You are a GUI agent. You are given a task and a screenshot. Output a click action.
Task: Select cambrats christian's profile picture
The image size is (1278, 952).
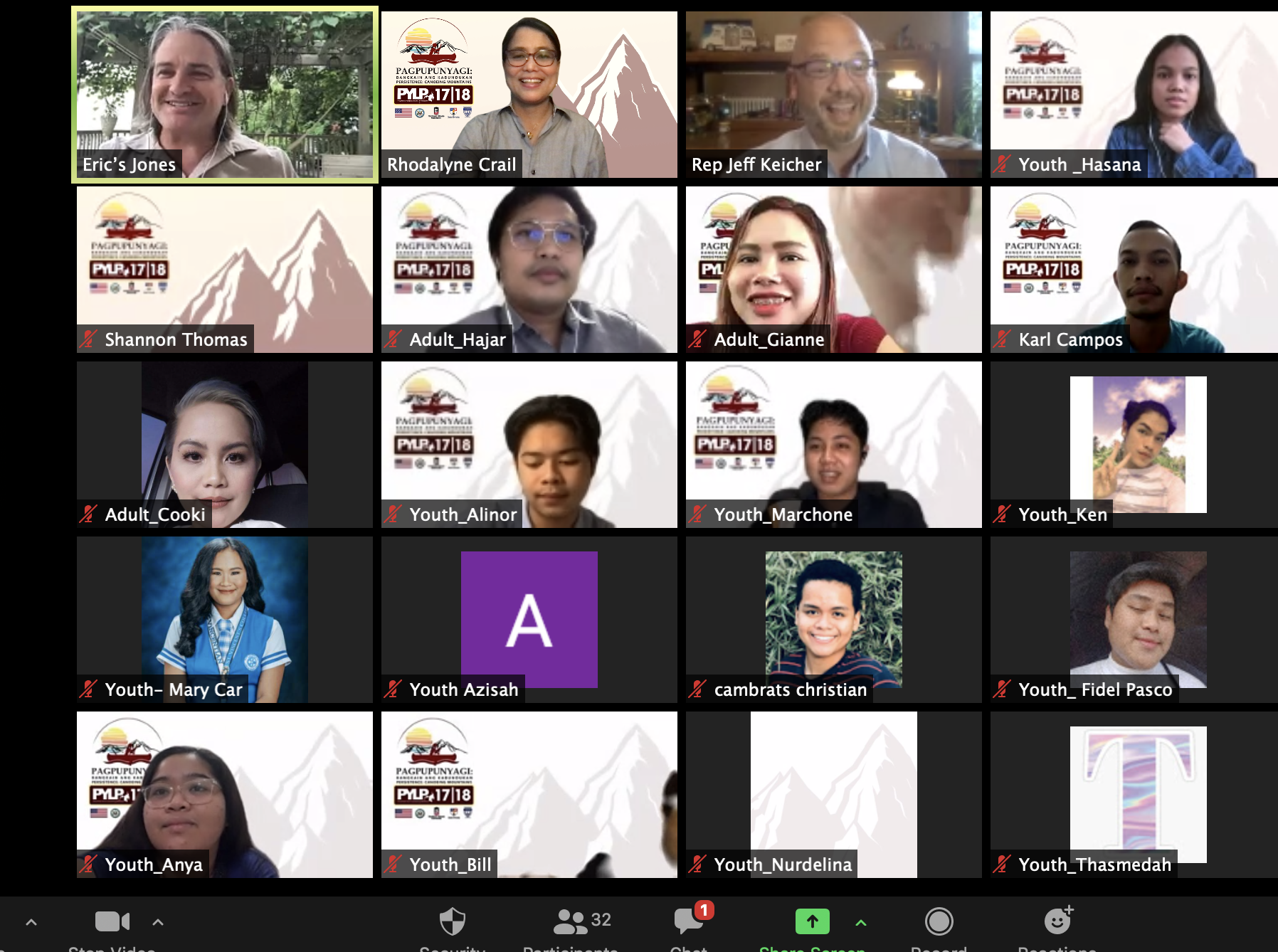tap(833, 612)
